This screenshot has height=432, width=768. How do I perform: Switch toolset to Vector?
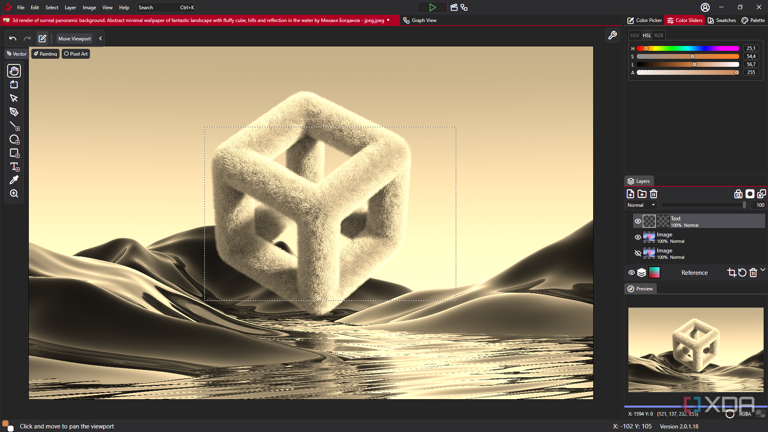(x=16, y=54)
